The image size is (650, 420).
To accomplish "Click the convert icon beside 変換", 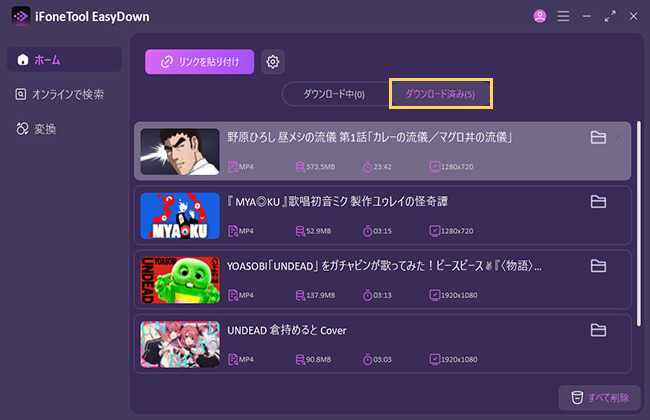I will (22, 129).
